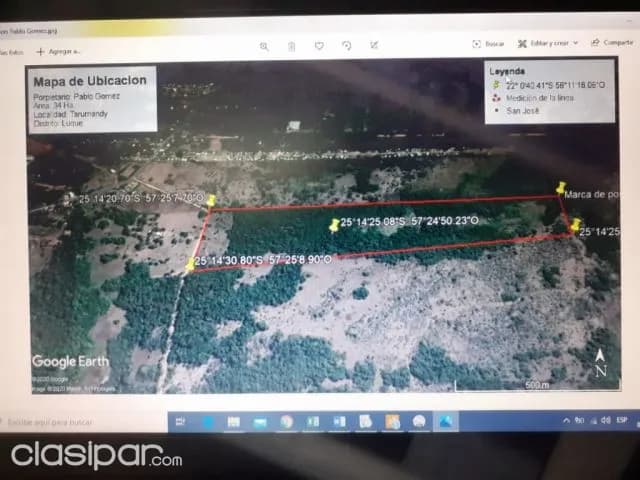This screenshot has height=480, width=640.
Task: Click the Compartir share button
Action: (x=612, y=42)
